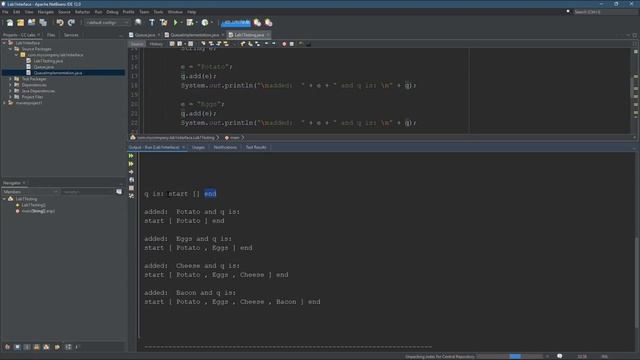Collapse the LabTInterface project node
The height and width of the screenshot is (360, 640).
(4, 43)
